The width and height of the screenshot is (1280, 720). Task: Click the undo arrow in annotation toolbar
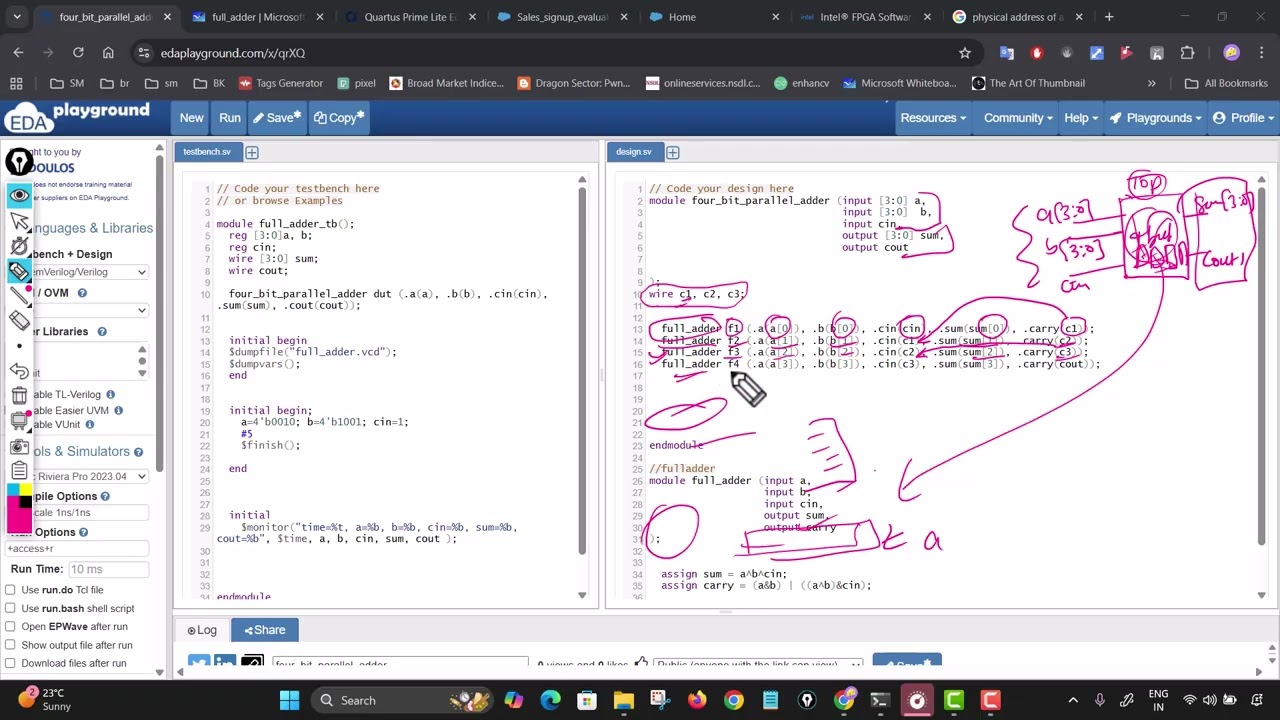19,371
